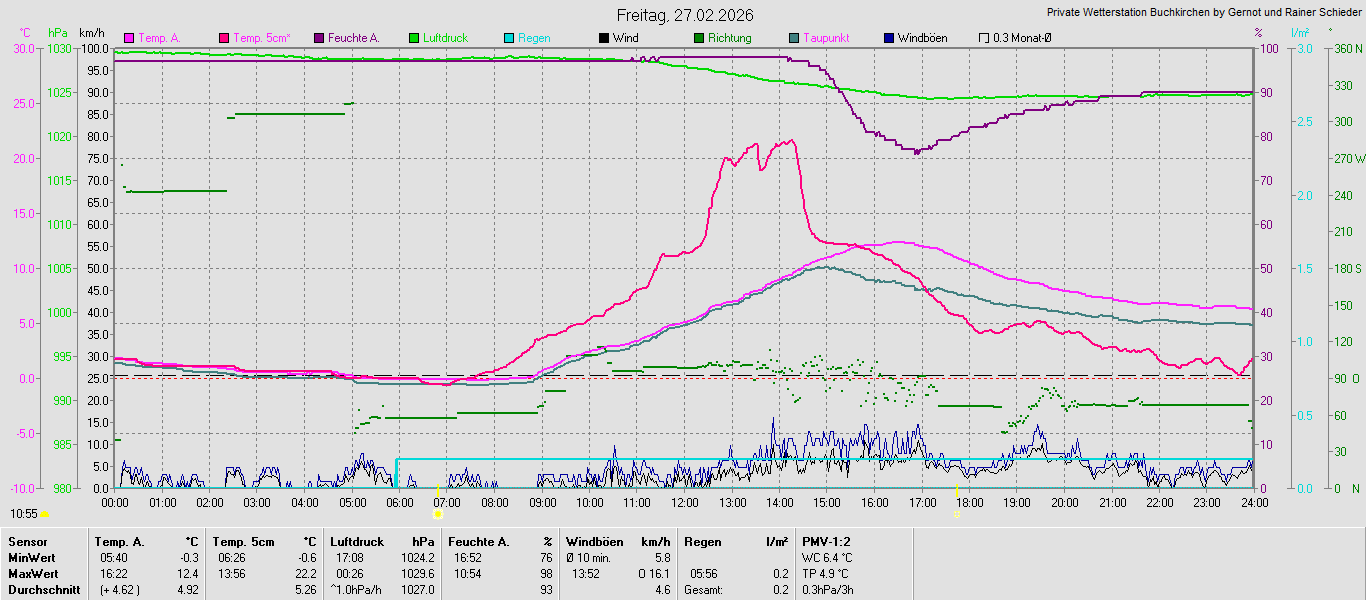Click the pink Temp. 5cm legend square

[223, 38]
